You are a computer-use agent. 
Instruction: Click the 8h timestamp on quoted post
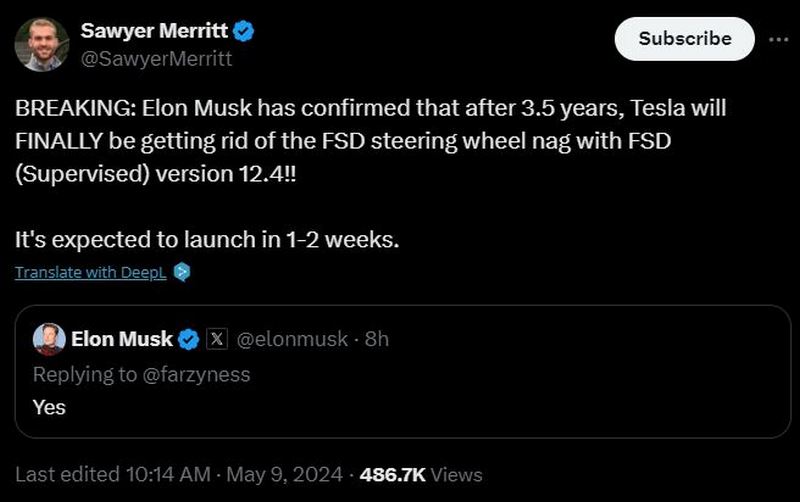[x=377, y=340]
